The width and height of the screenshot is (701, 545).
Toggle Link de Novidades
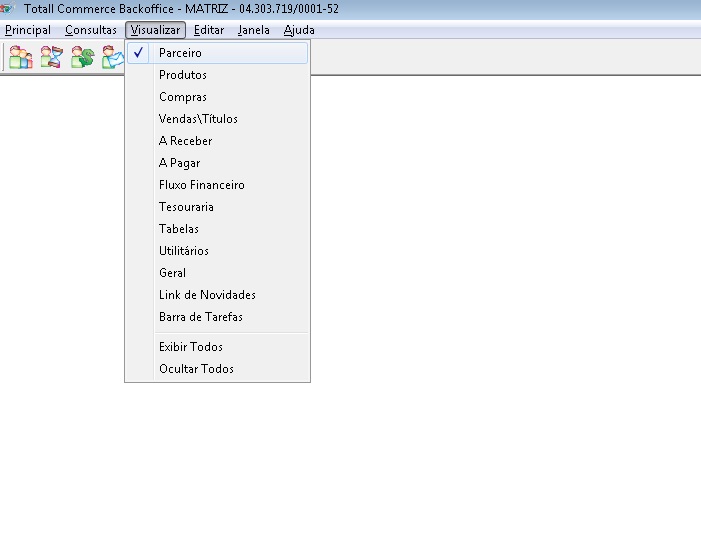217,295
